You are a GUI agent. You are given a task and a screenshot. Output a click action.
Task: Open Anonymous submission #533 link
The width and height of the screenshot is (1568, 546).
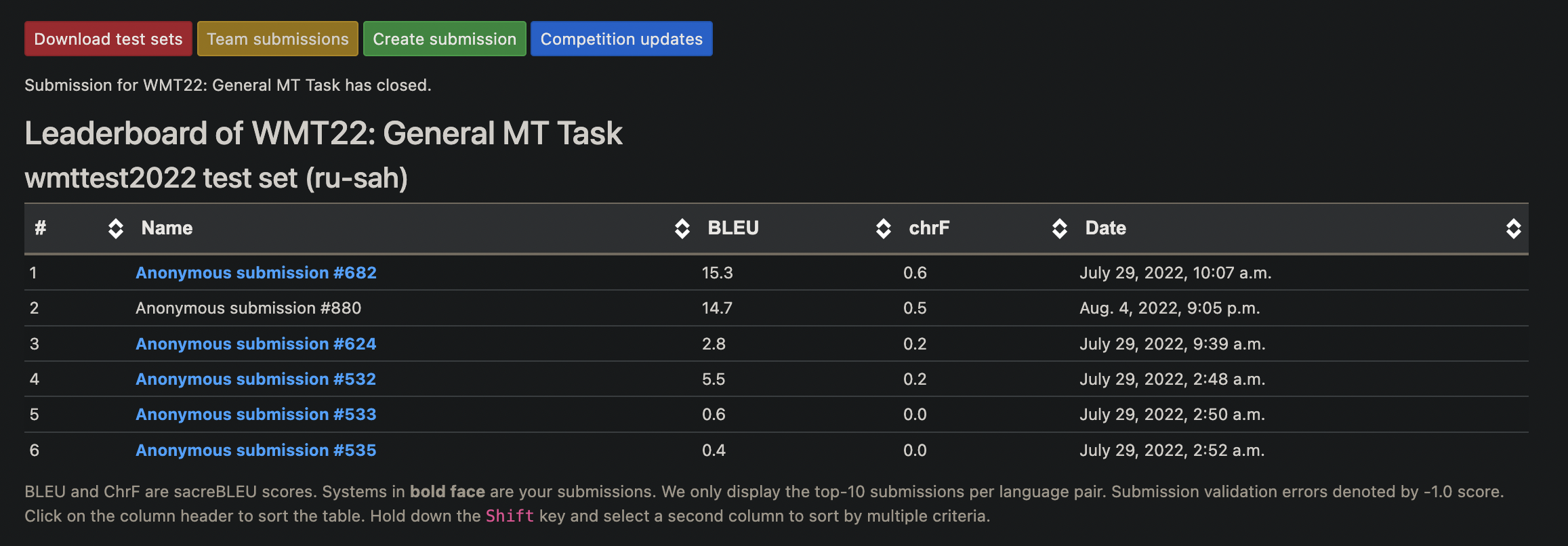click(x=256, y=414)
